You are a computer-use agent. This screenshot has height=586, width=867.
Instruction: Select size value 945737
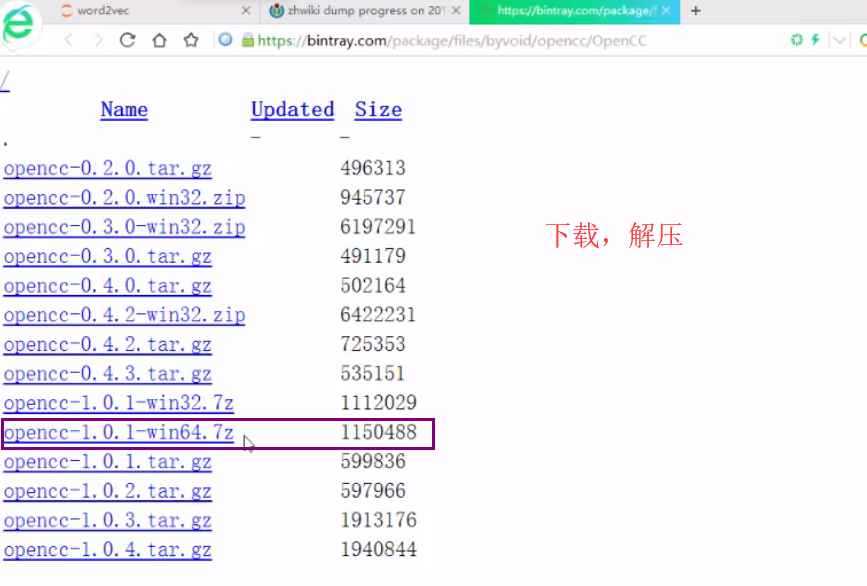(x=373, y=197)
